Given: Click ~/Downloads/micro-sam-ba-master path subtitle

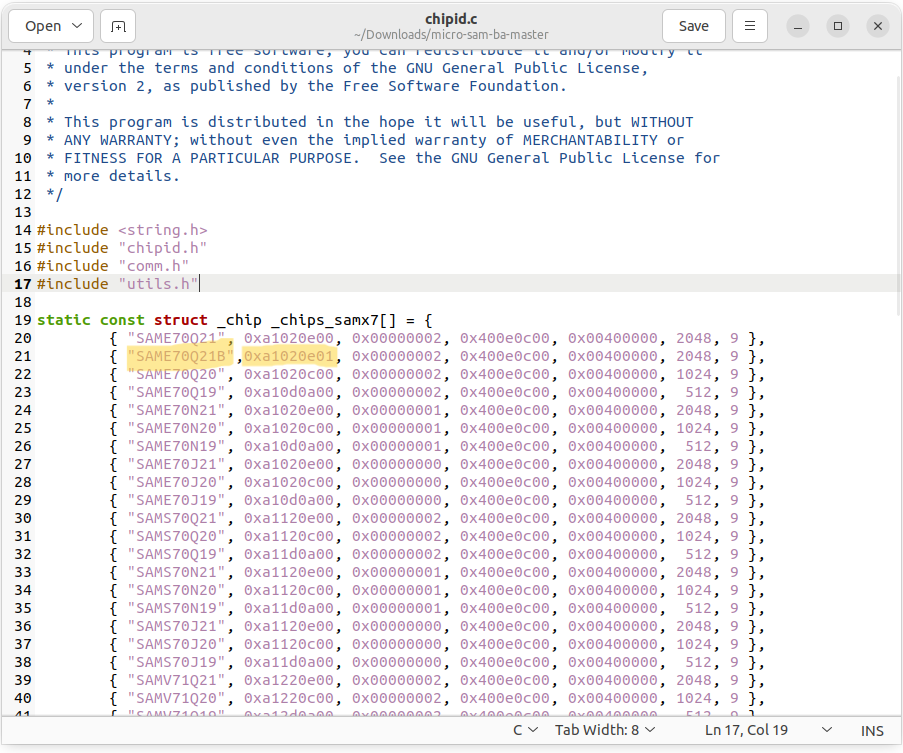Looking at the screenshot, I should [451, 35].
